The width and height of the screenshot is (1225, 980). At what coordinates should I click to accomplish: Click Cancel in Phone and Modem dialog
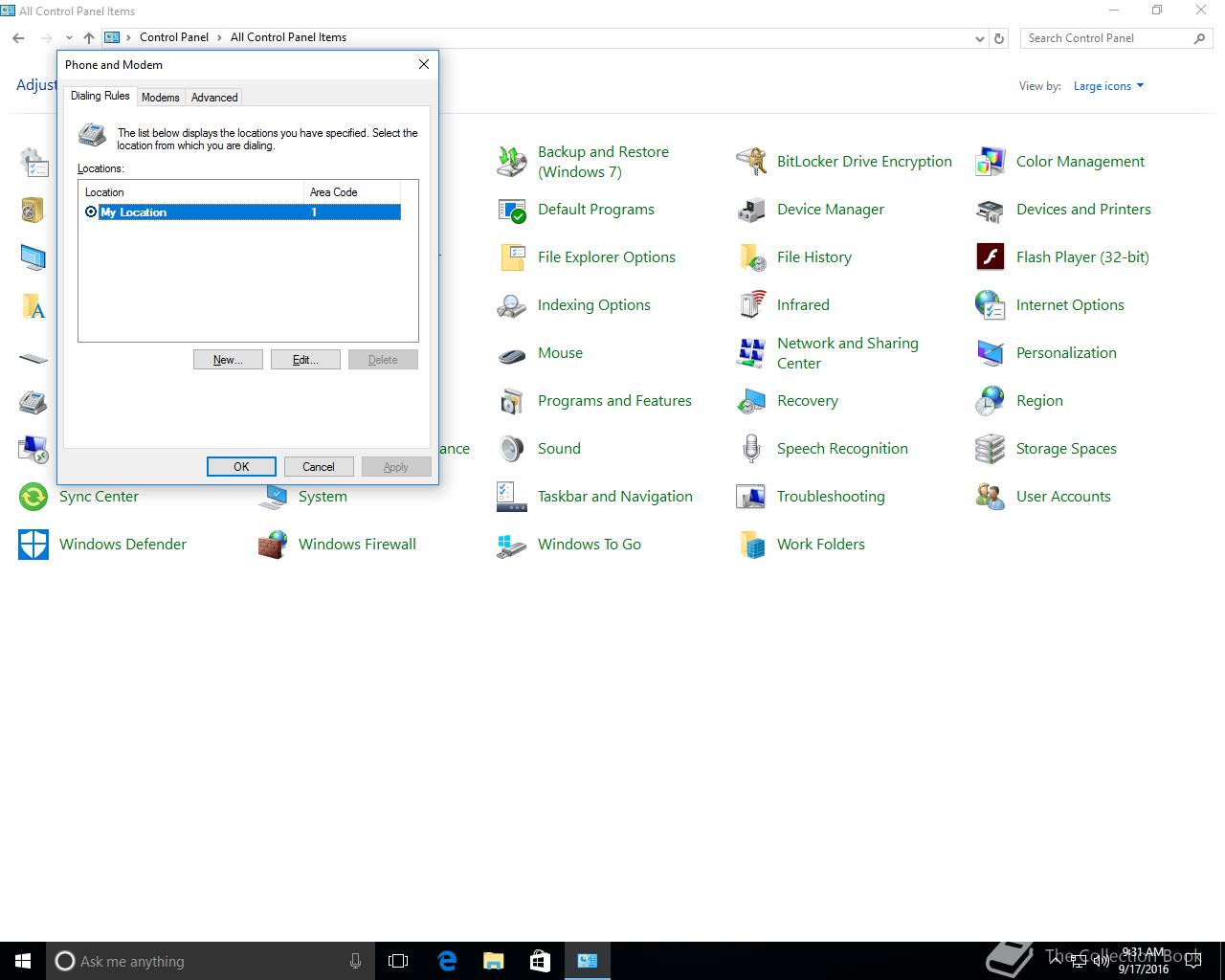pos(319,467)
